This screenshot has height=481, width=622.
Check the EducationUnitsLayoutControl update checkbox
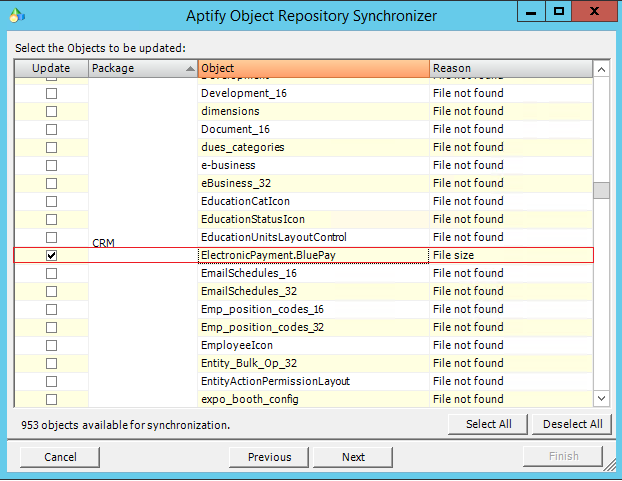click(51, 238)
